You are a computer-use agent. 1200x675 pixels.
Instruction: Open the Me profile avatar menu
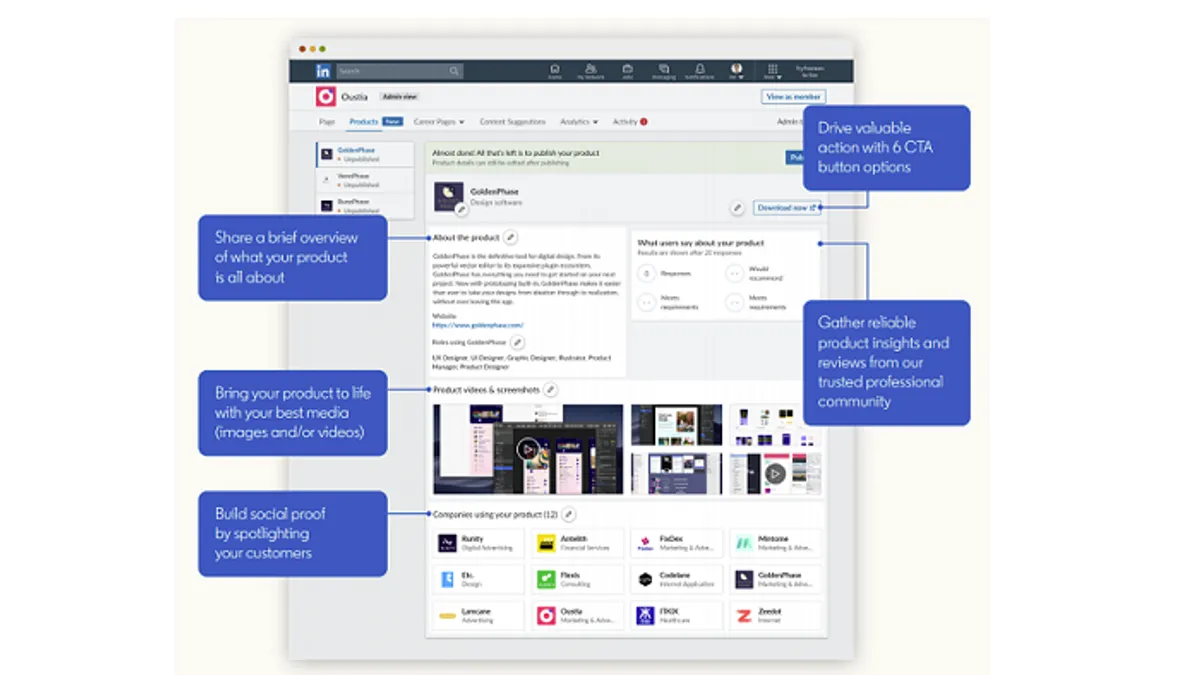pyautogui.click(x=737, y=71)
